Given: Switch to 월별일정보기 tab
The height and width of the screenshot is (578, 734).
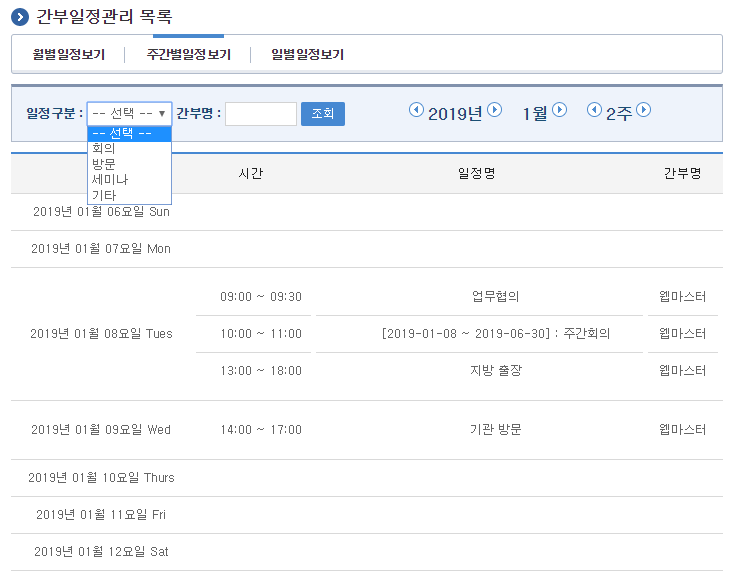Looking at the screenshot, I should coord(69,55).
